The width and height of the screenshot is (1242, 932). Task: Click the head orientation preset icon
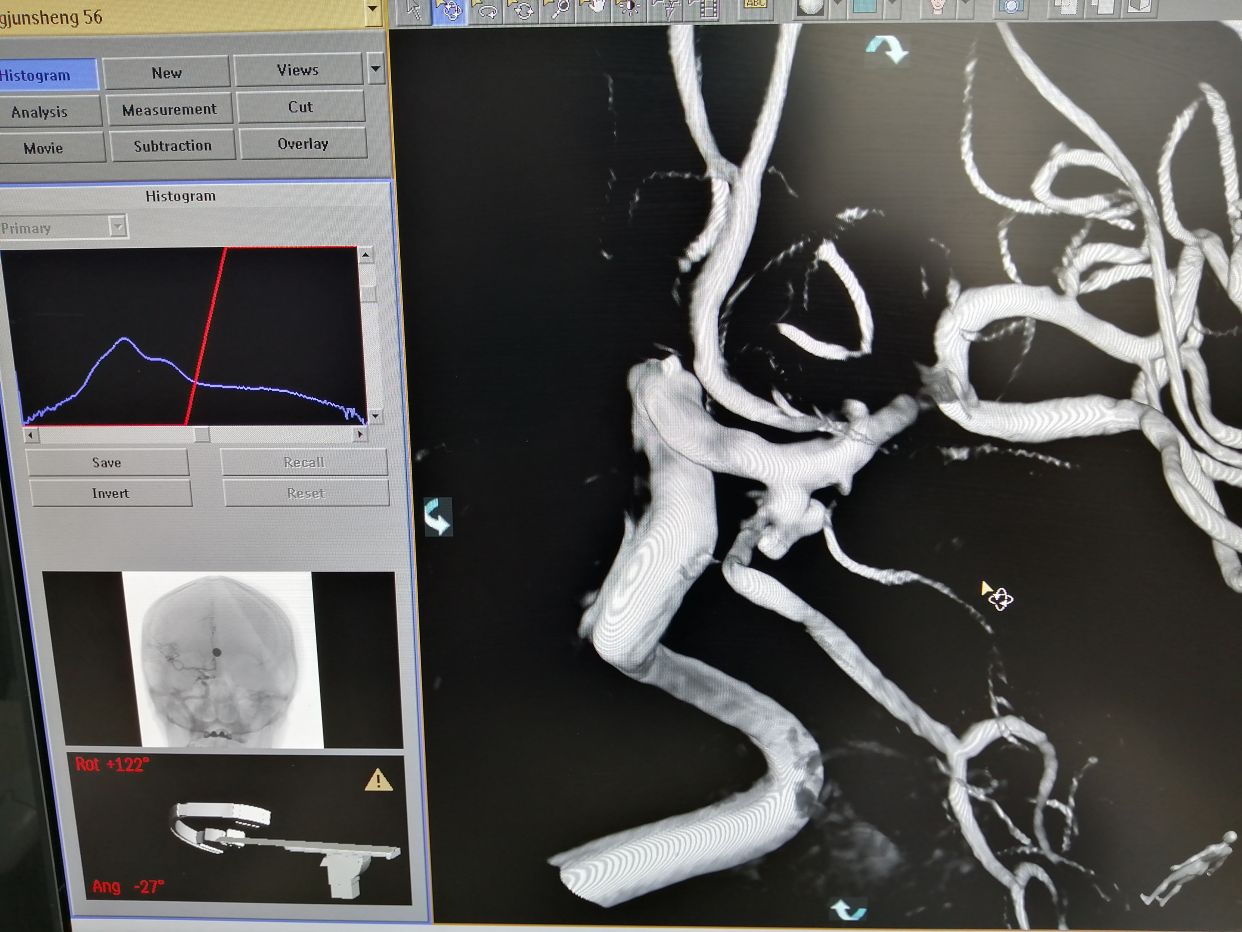(937, 8)
